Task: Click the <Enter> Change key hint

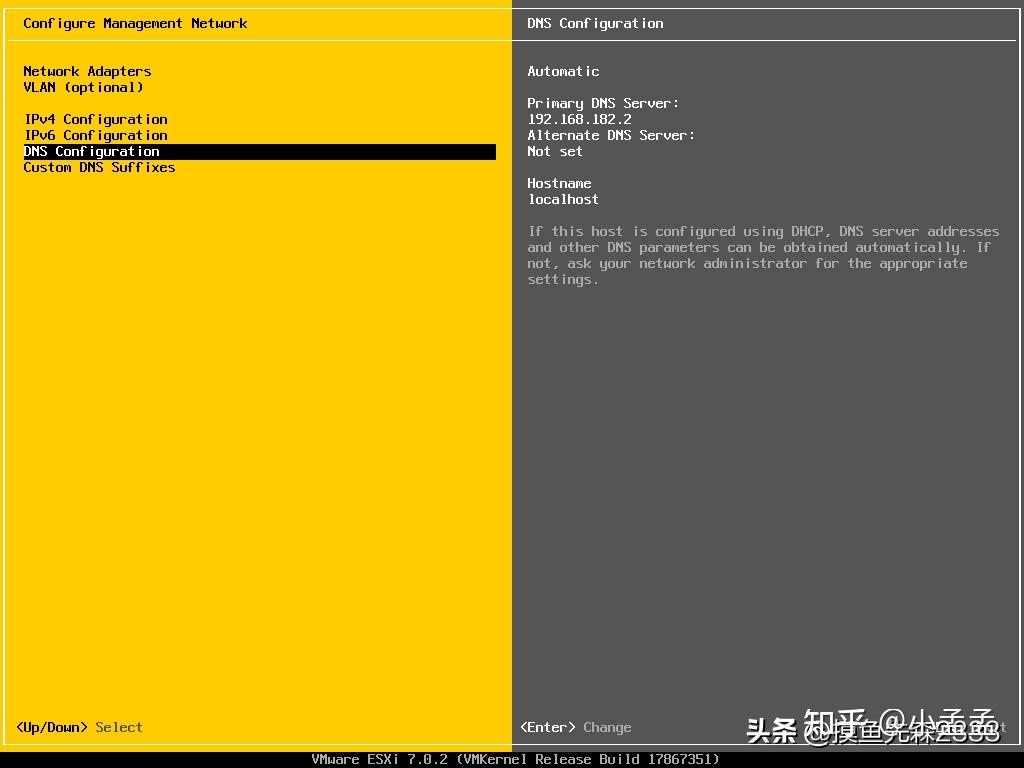Action: click(x=575, y=728)
